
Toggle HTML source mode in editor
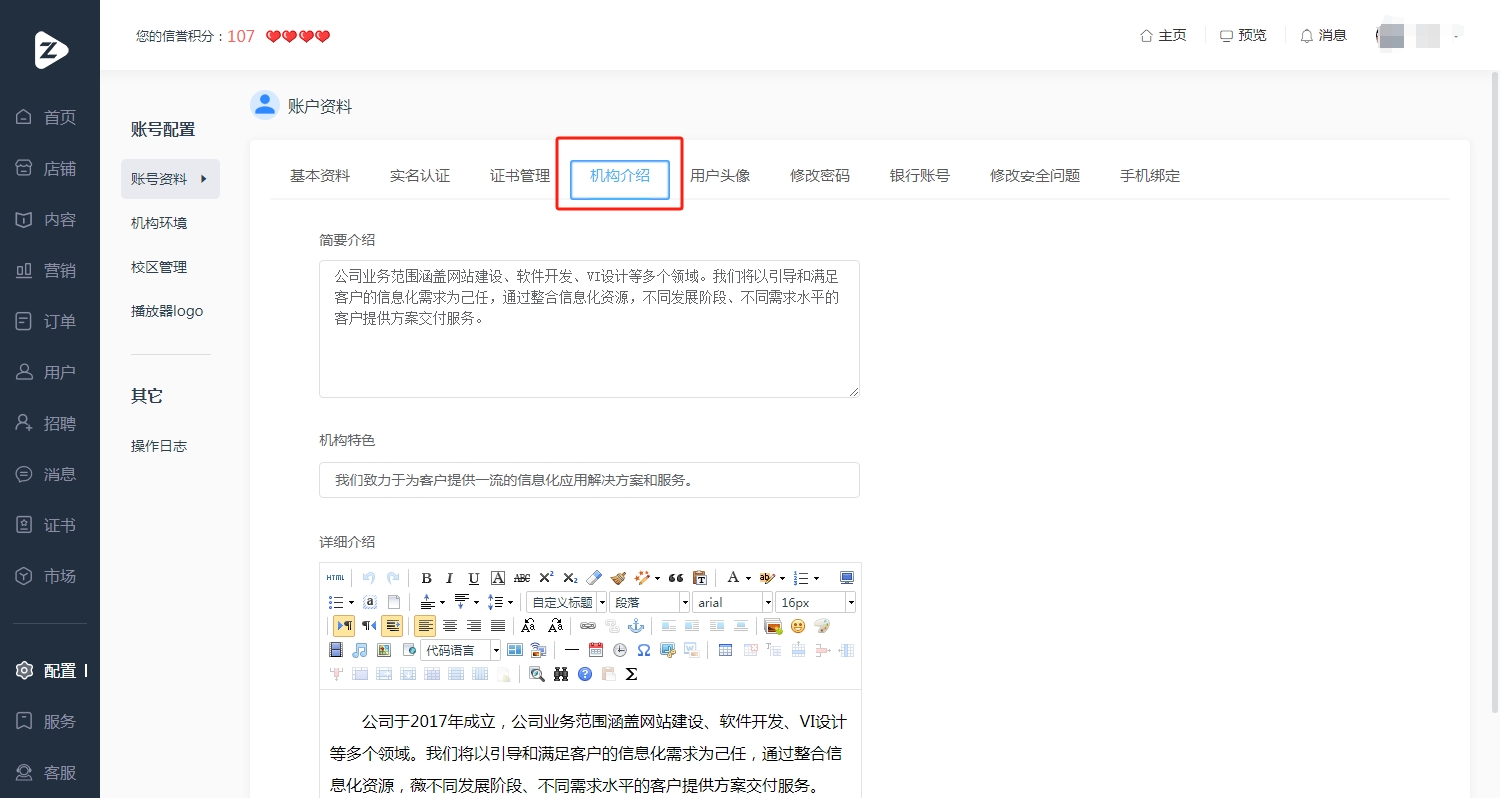[x=335, y=578]
